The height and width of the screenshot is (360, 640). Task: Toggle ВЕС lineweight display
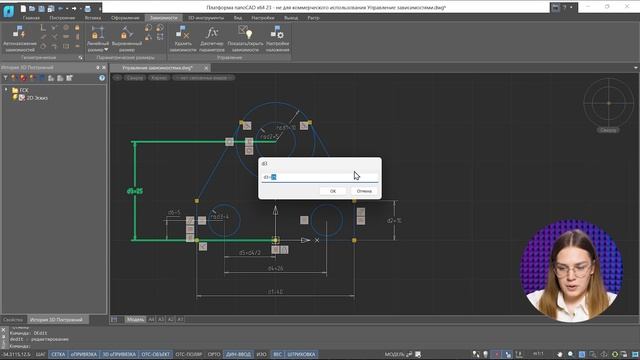pyautogui.click(x=277, y=354)
